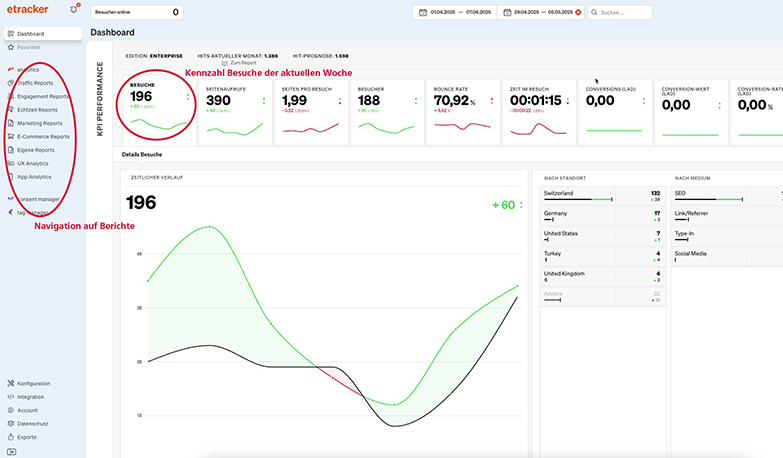Open options menu on Besuche KPI card
Screen dimensions: 783x458
click(188, 97)
